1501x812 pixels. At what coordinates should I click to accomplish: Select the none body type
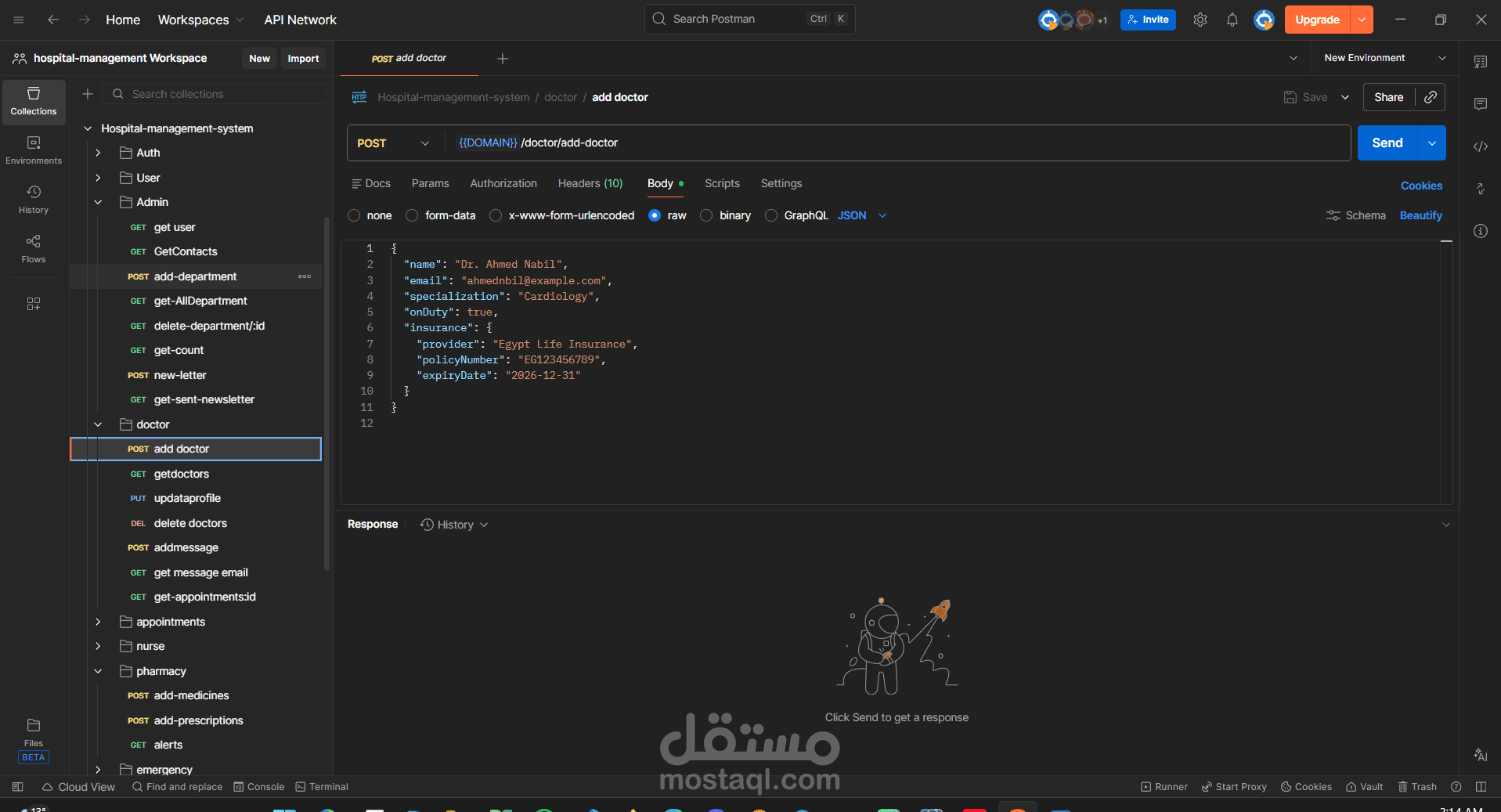click(x=354, y=215)
